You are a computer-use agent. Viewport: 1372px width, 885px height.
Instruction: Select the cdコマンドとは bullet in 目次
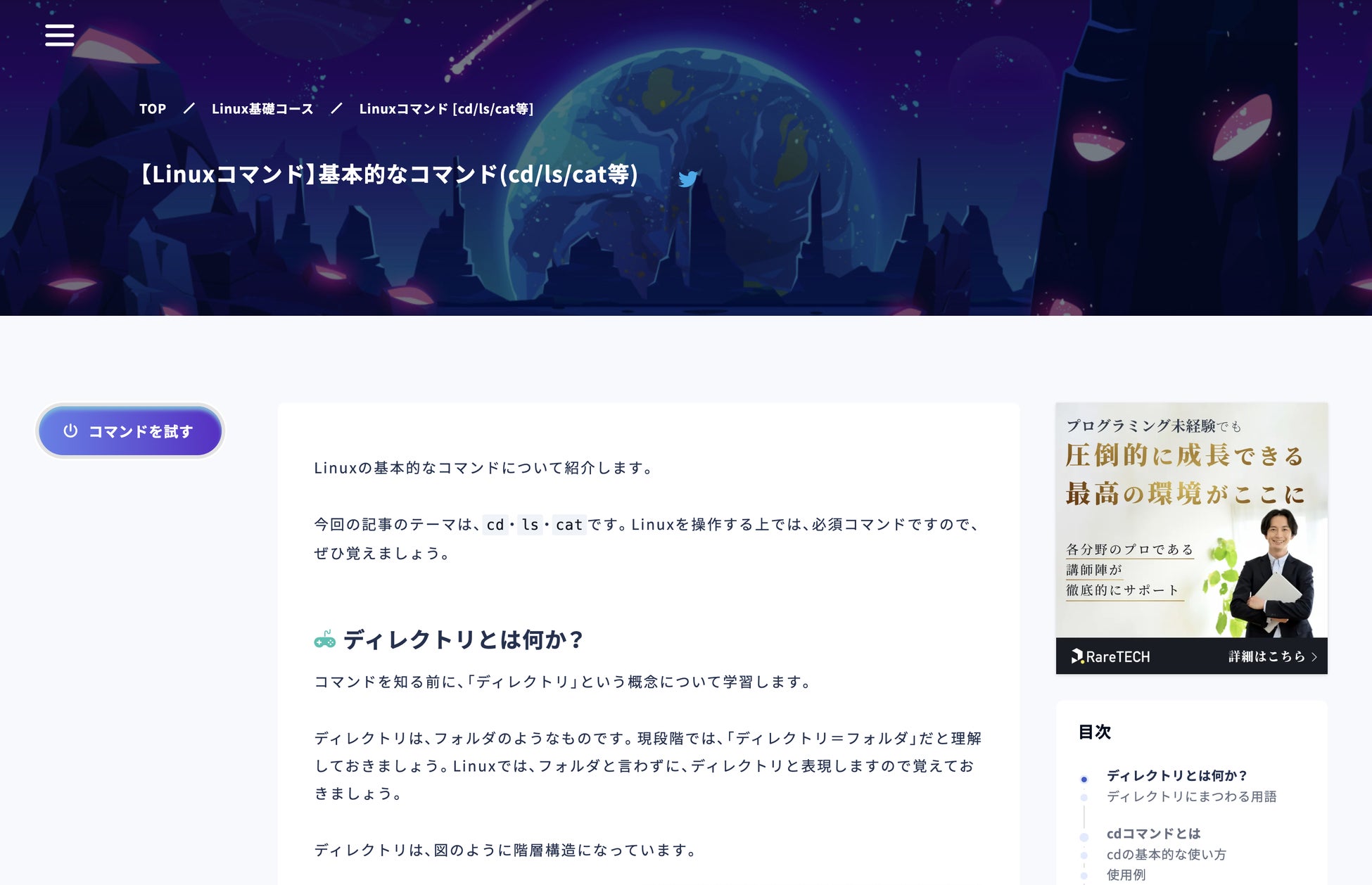(x=1084, y=837)
